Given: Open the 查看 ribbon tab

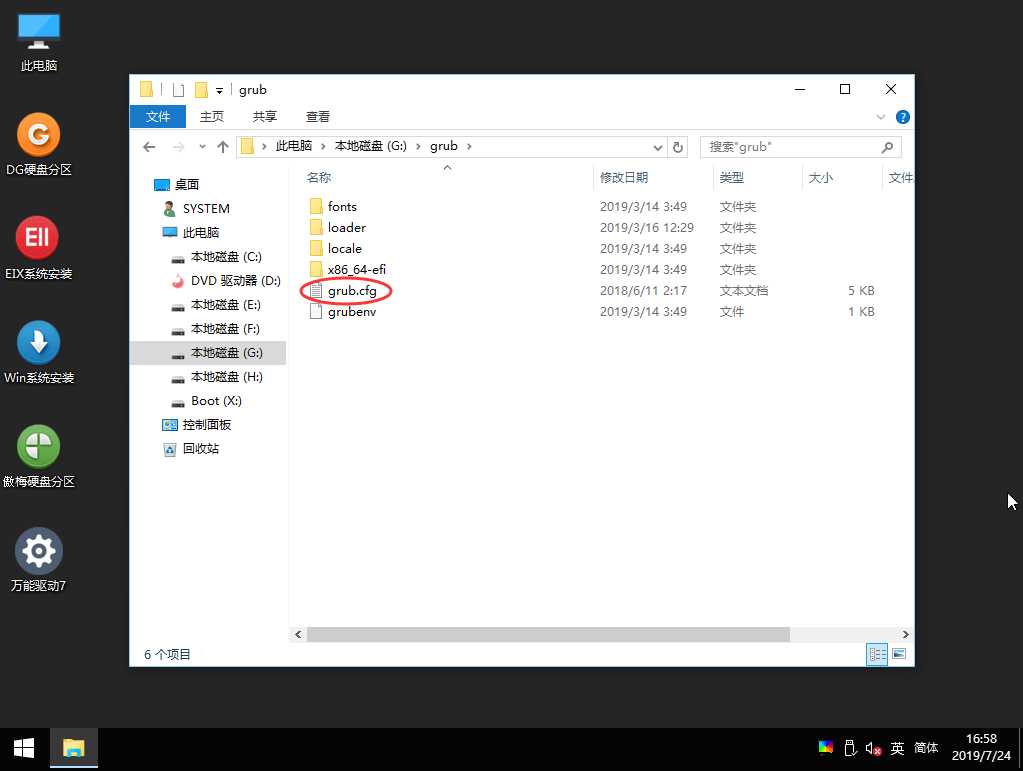Looking at the screenshot, I should coord(318,117).
